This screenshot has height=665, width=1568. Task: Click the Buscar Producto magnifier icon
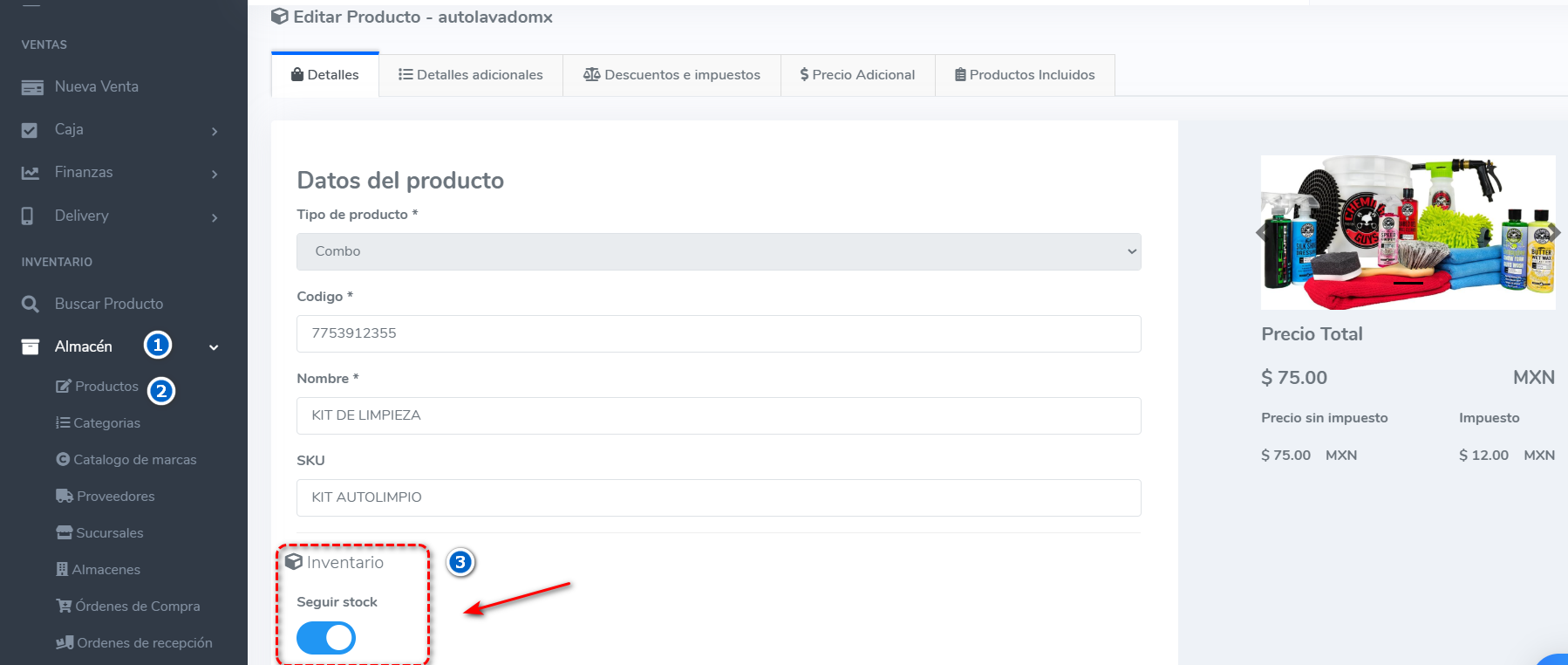pyautogui.click(x=31, y=304)
